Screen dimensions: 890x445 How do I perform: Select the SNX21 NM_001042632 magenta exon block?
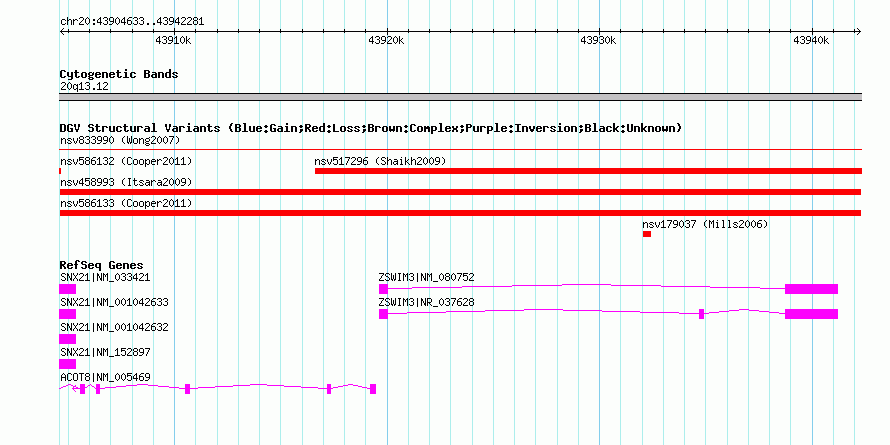coord(68,339)
